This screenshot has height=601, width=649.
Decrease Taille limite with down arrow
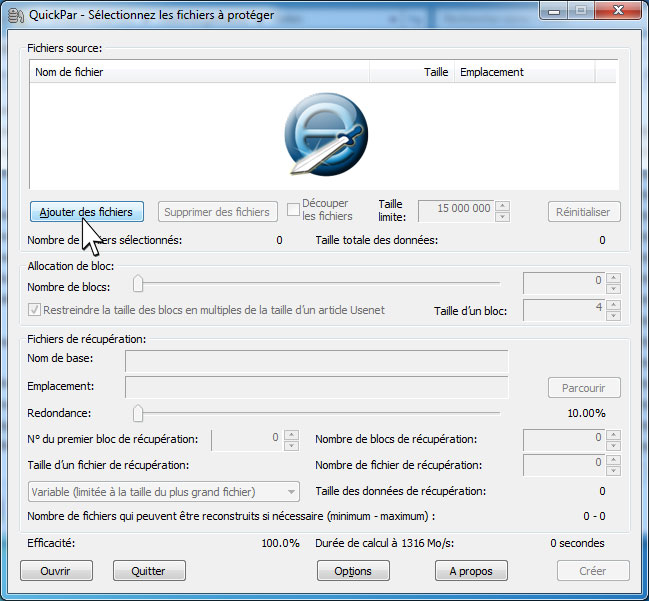point(502,217)
